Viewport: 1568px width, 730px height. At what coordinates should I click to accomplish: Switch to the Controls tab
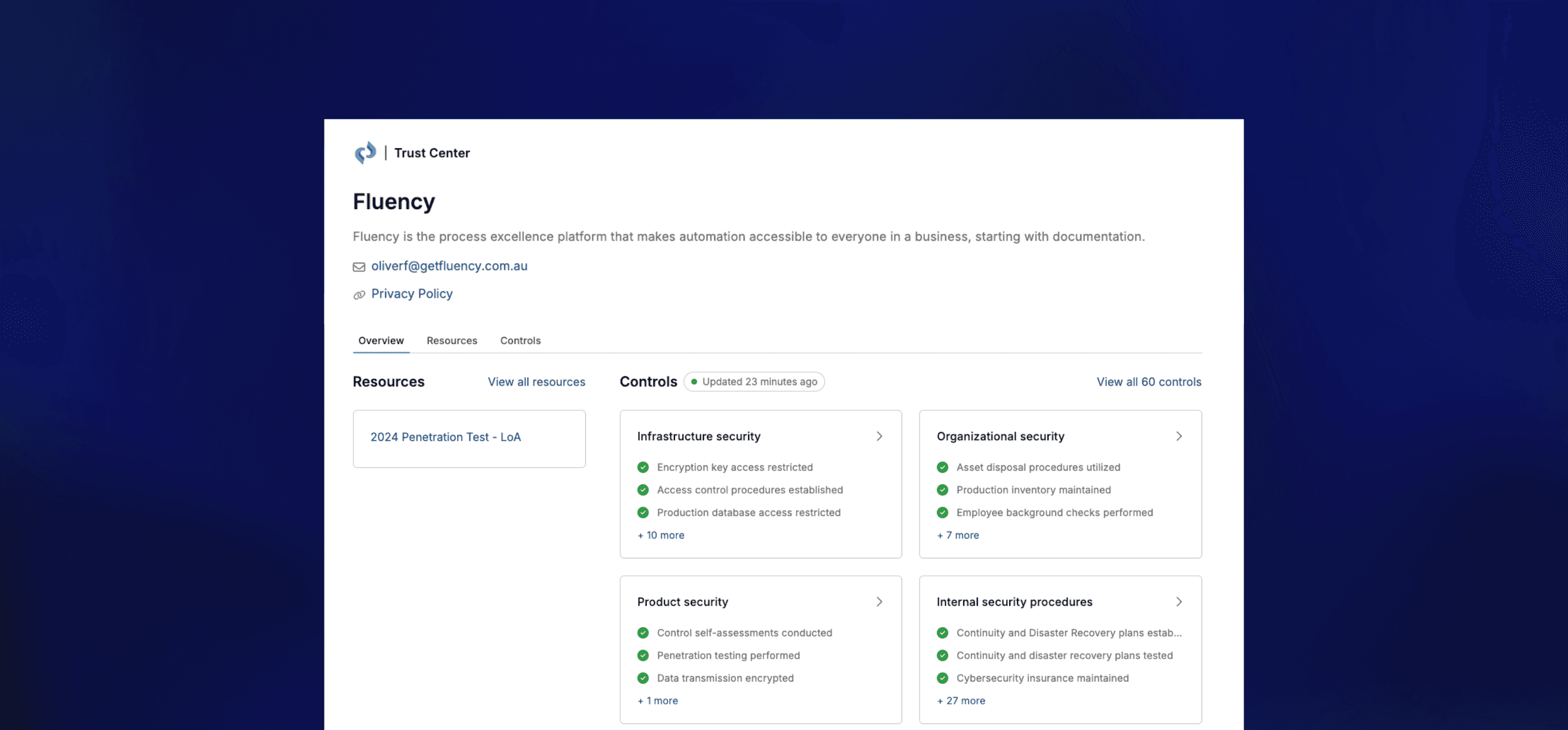520,340
